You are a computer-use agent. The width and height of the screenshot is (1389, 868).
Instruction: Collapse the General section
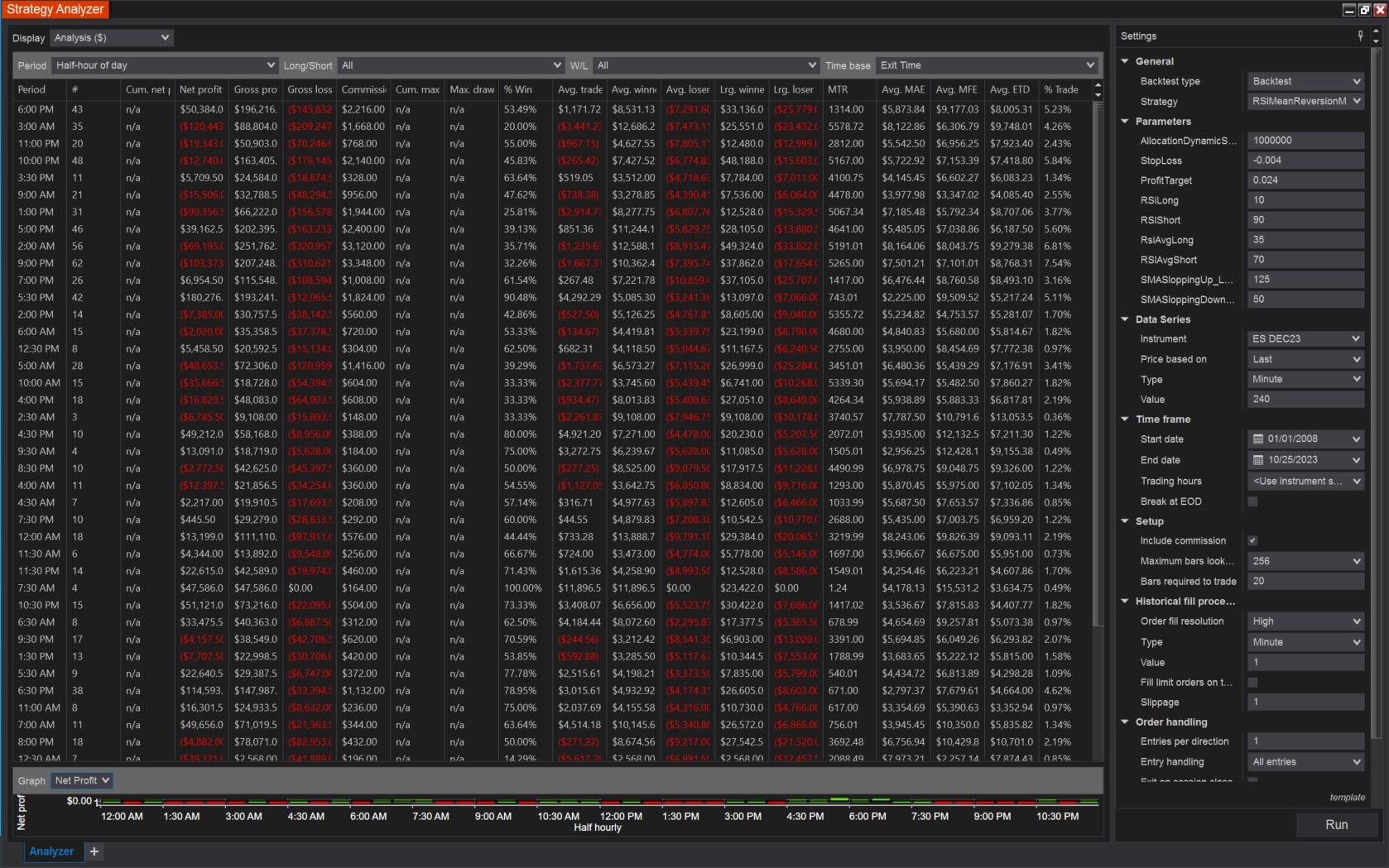[x=1125, y=61]
